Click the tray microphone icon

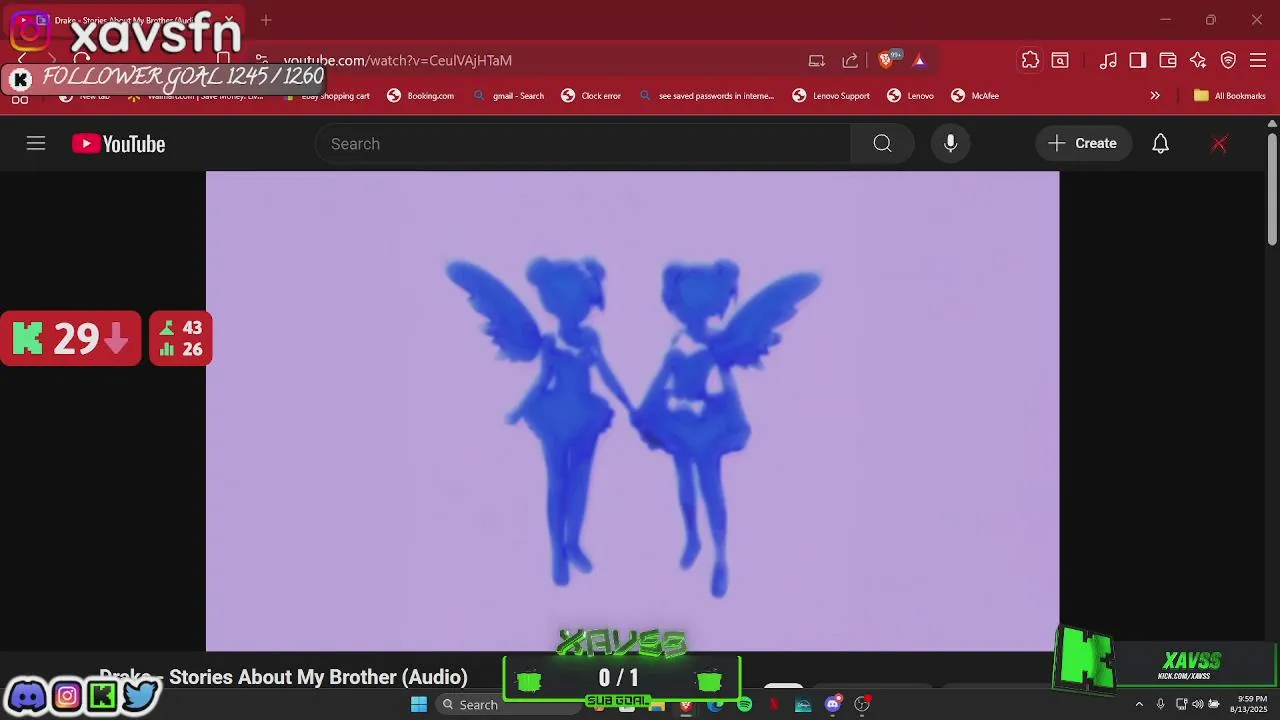pos(1161,705)
